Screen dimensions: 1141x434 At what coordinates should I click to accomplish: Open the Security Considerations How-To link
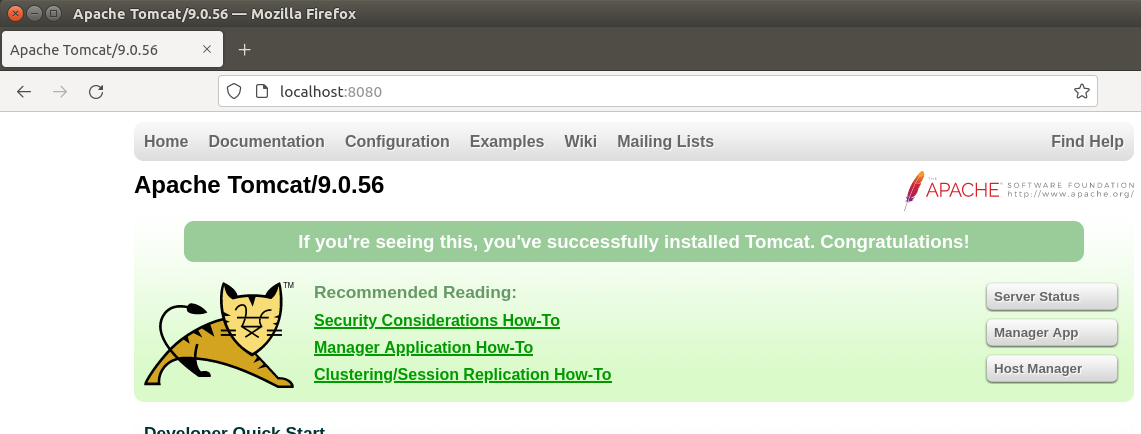(436, 321)
